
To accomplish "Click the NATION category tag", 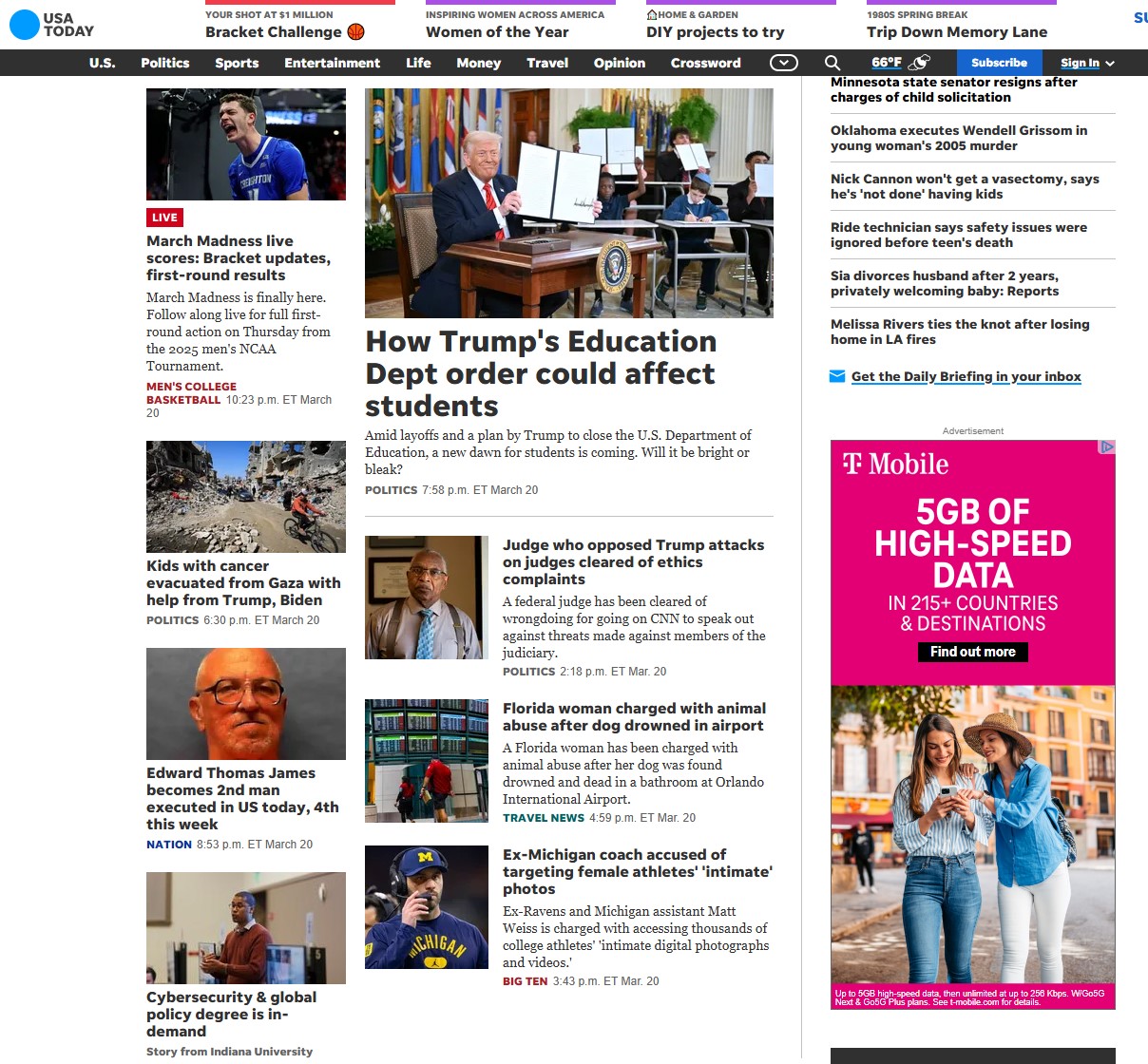I will 169,845.
